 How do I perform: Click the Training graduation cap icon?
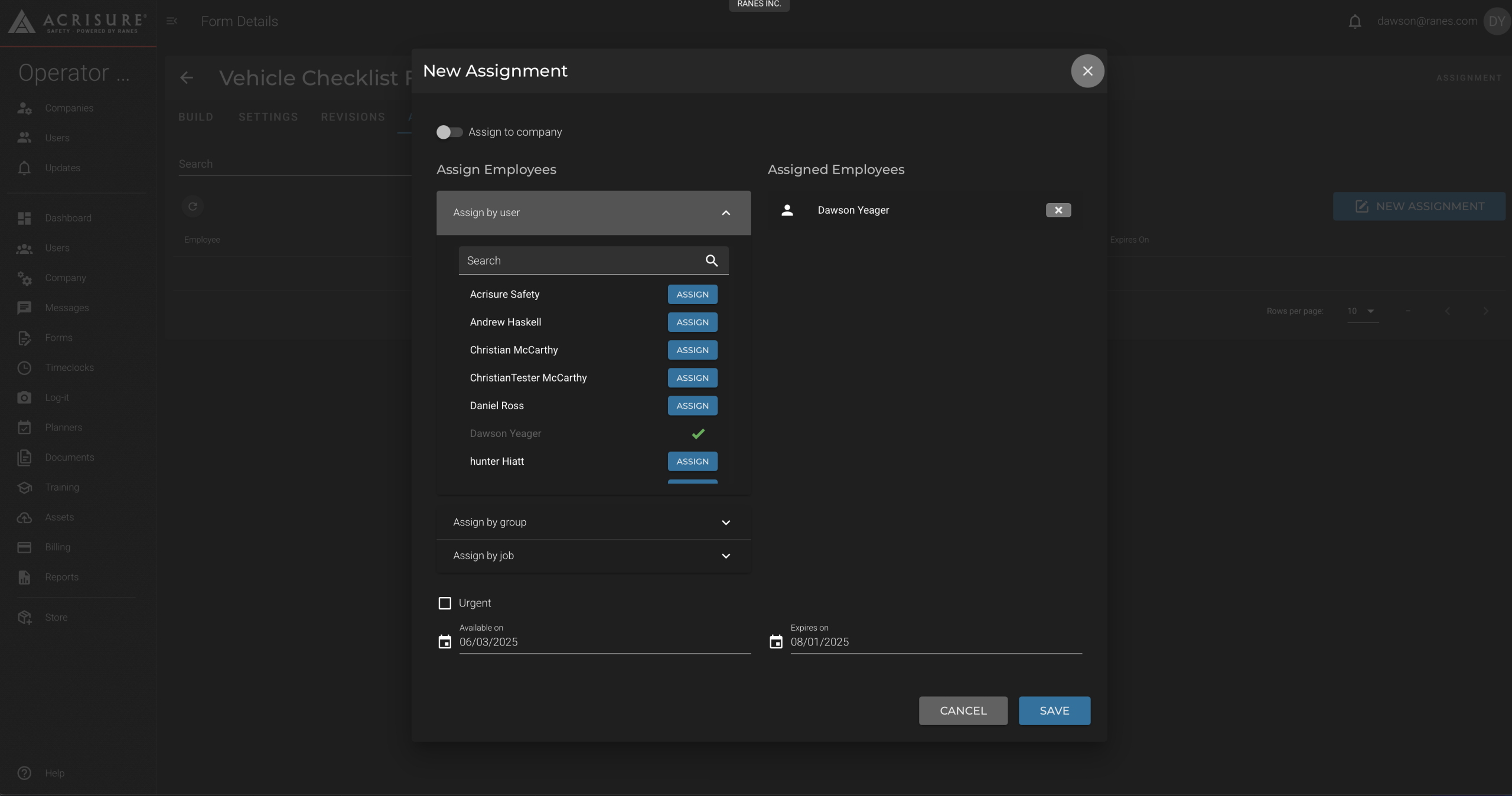(x=24, y=487)
